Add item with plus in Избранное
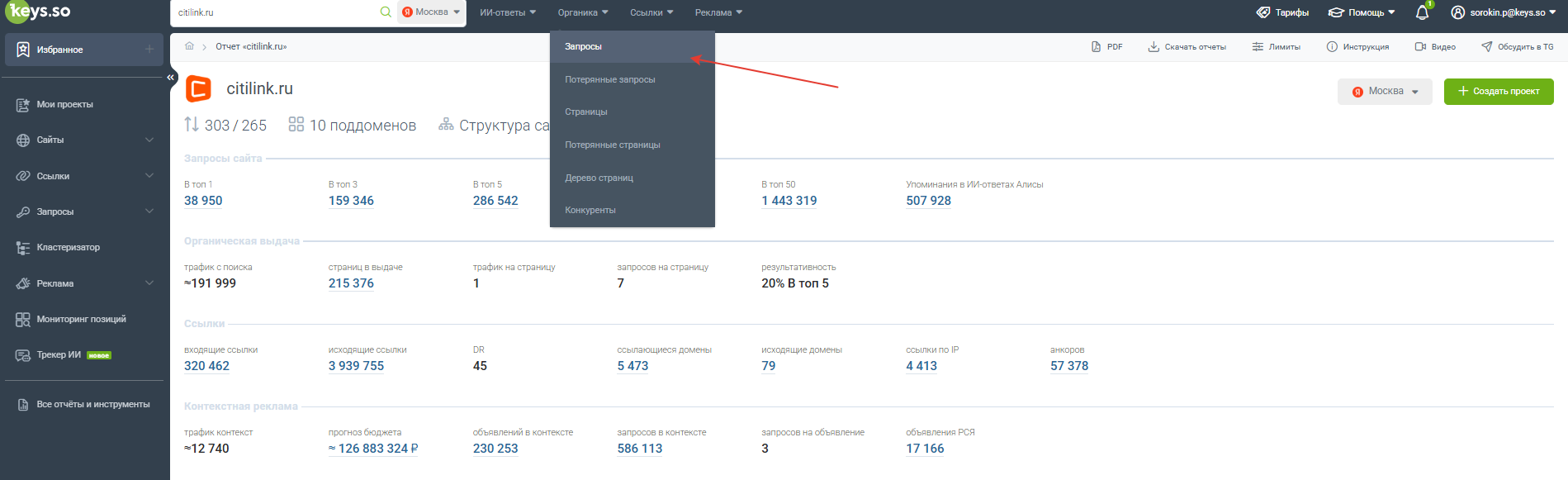1568x480 pixels. point(149,50)
